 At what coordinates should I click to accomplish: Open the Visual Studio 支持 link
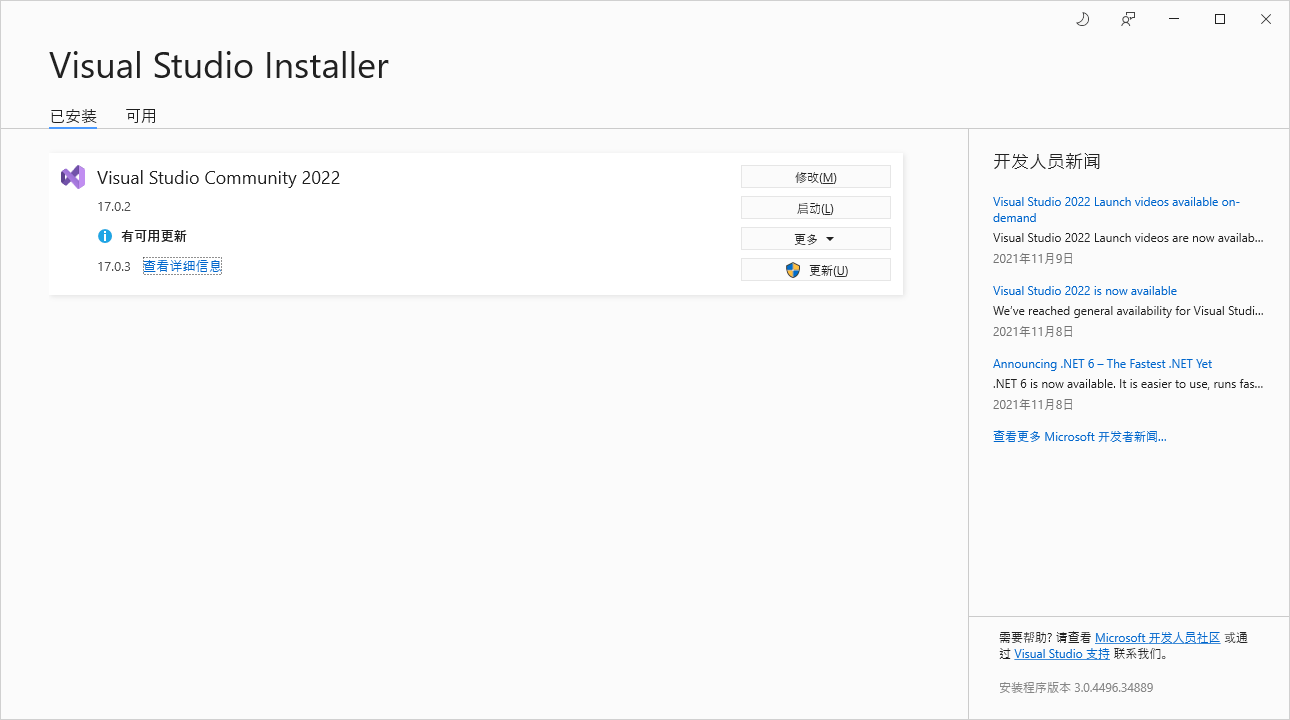tap(1062, 654)
